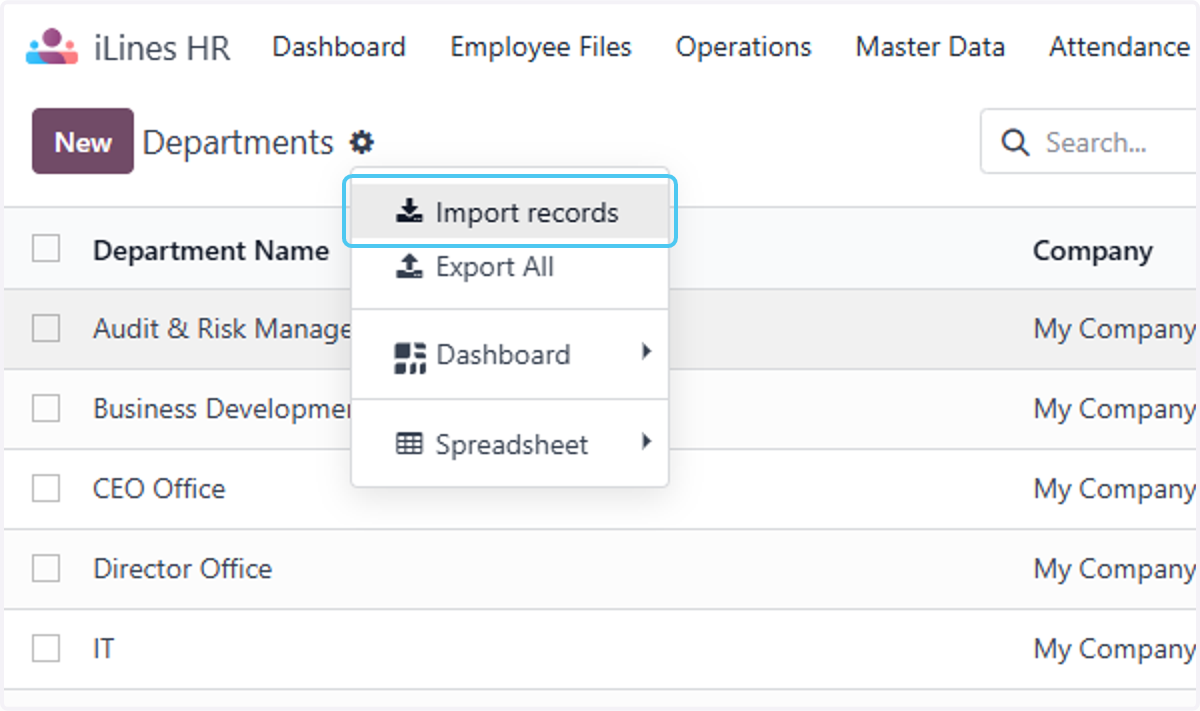Screen dimensions: 1200x711
Task: Click the iLines HR app title
Action: pyautogui.click(x=162, y=48)
